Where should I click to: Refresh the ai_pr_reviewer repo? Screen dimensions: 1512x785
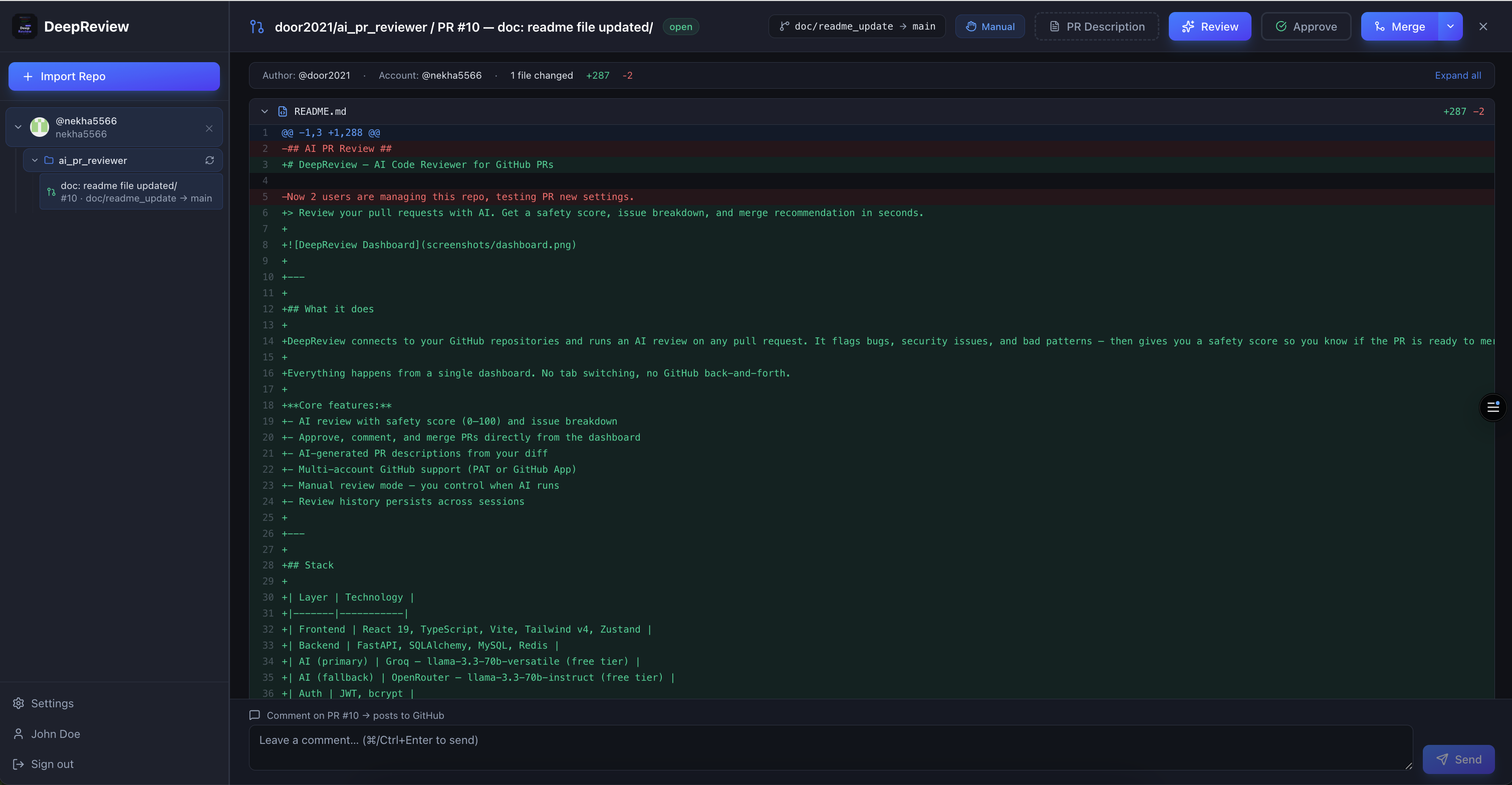click(x=209, y=160)
